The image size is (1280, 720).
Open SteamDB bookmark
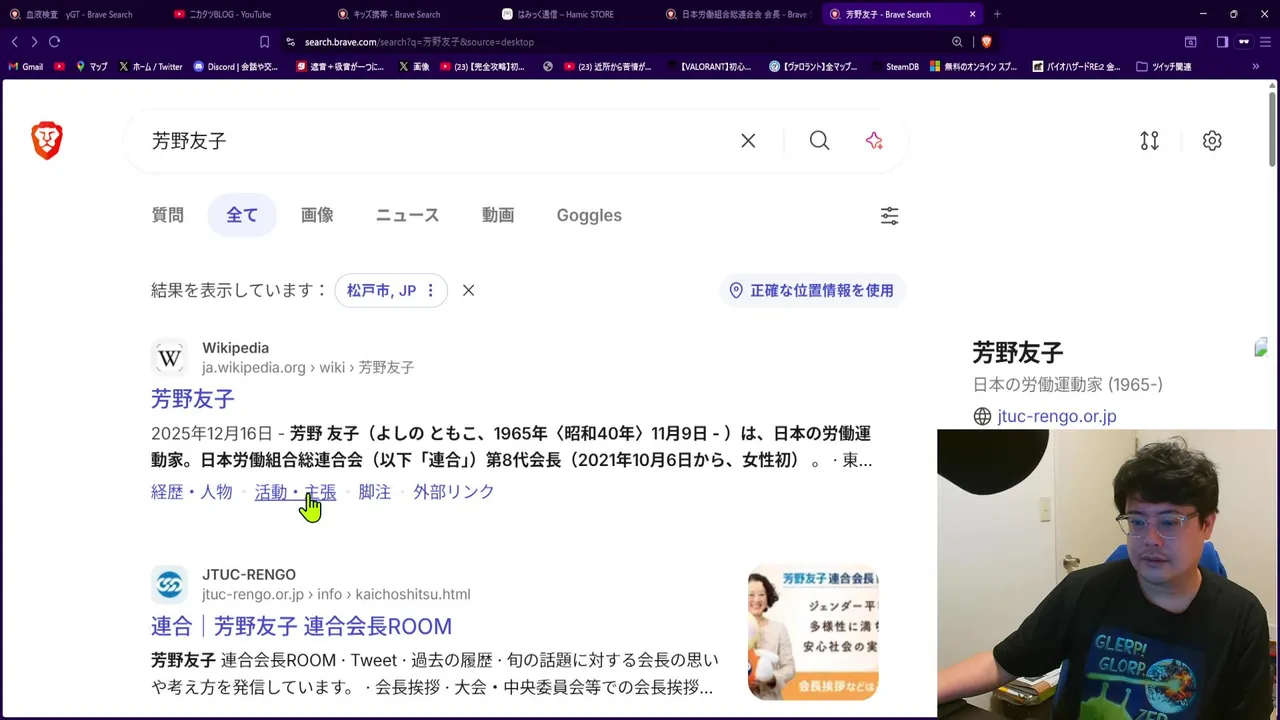[x=894, y=67]
